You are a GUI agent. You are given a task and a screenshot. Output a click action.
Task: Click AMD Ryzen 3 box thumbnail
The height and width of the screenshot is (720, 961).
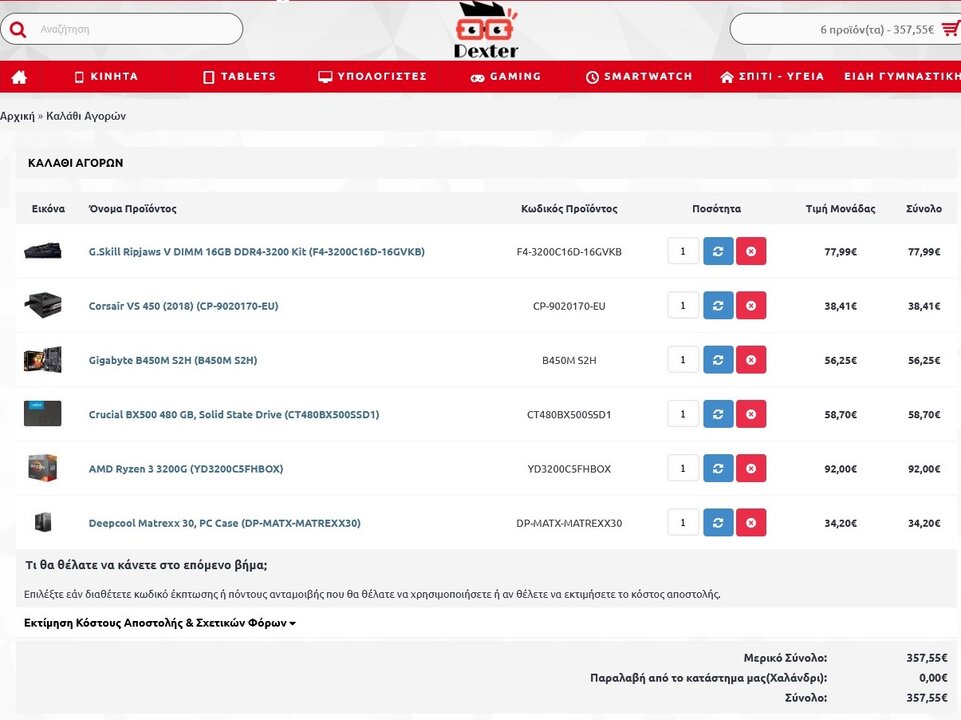coord(43,468)
